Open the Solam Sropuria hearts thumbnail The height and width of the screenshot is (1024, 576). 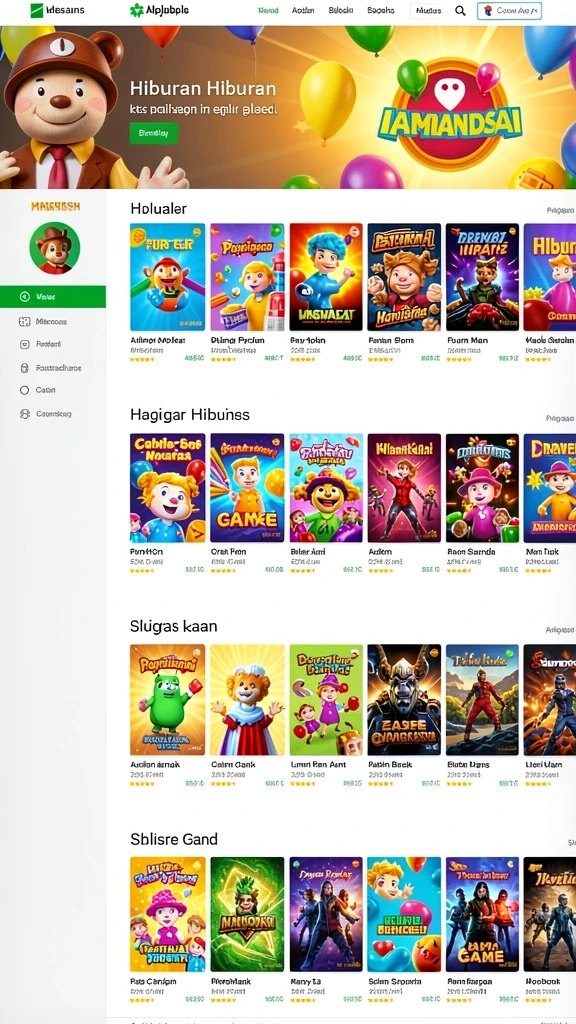pos(404,914)
